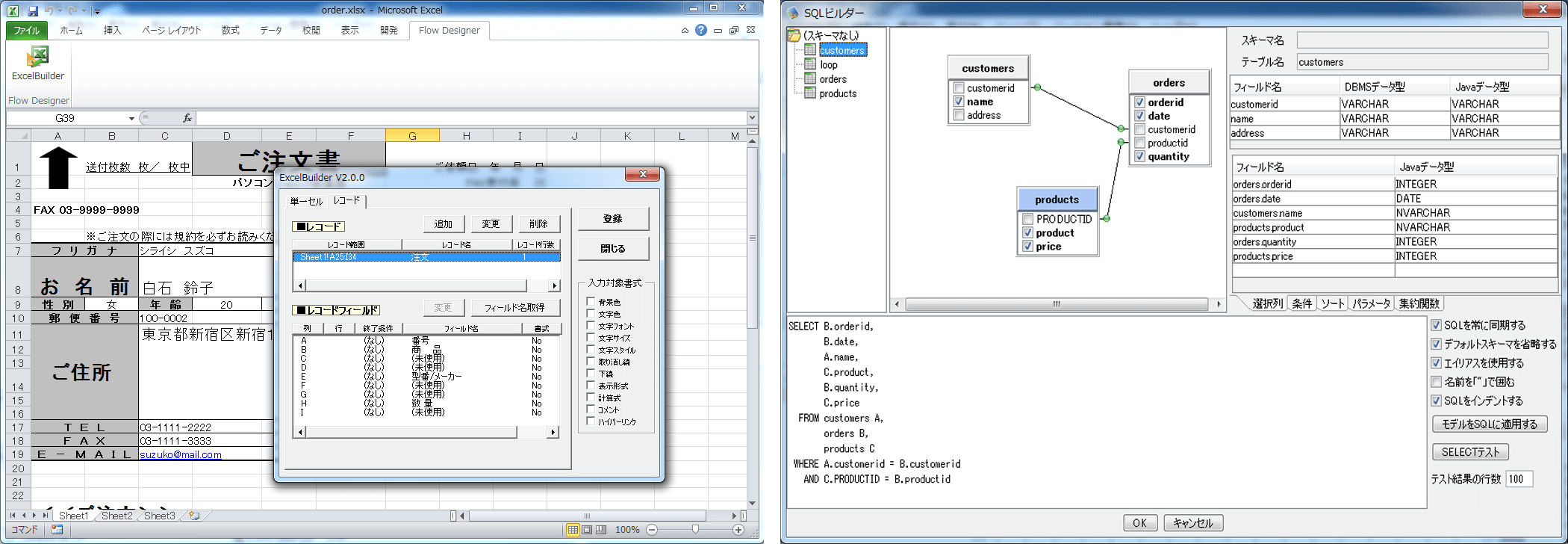
Task: Click the schema folder icon in SQL tree
Action: coord(794,35)
